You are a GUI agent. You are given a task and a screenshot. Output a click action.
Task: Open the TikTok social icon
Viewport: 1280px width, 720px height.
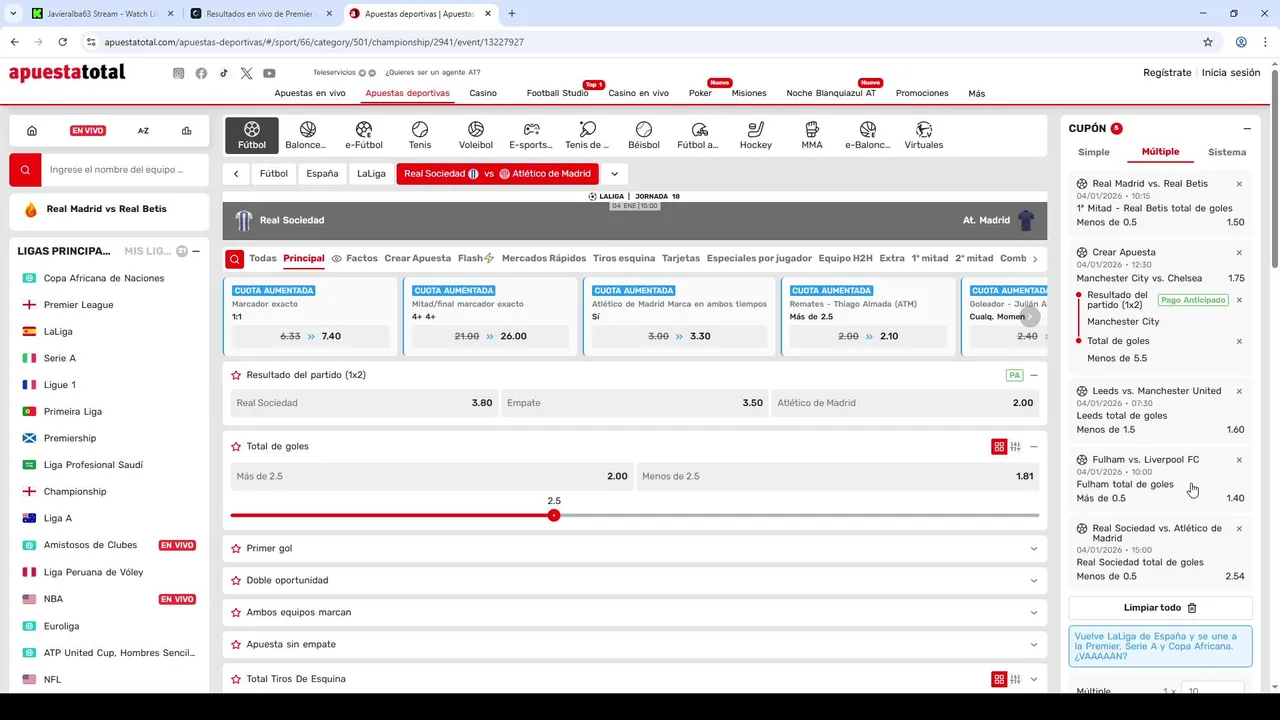coord(224,73)
